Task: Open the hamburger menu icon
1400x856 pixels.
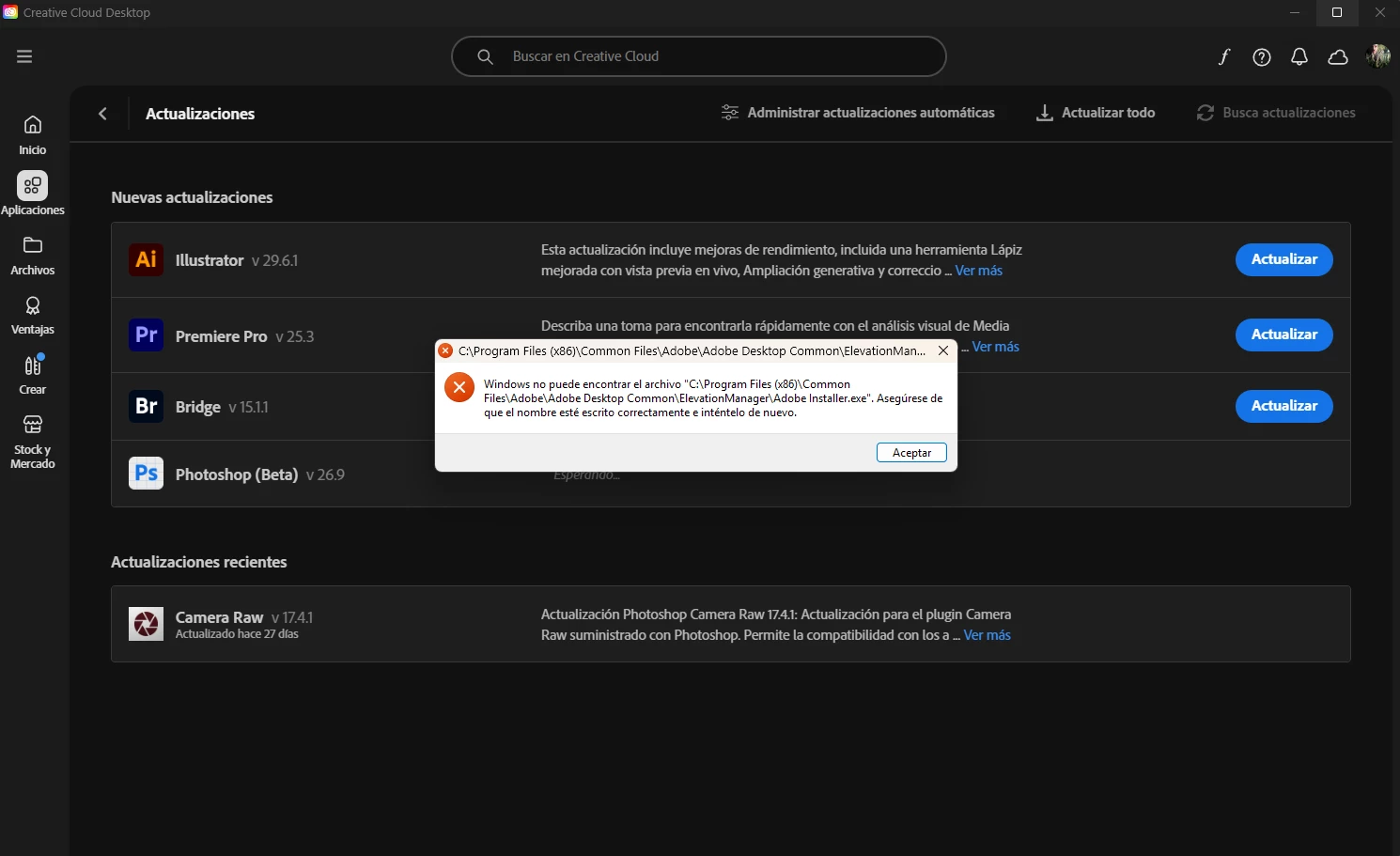Action: [x=24, y=56]
